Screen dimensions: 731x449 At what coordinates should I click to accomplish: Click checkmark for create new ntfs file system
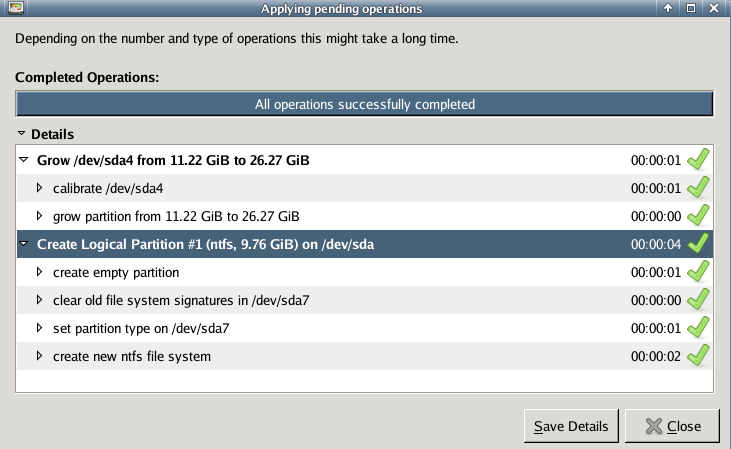(x=698, y=355)
